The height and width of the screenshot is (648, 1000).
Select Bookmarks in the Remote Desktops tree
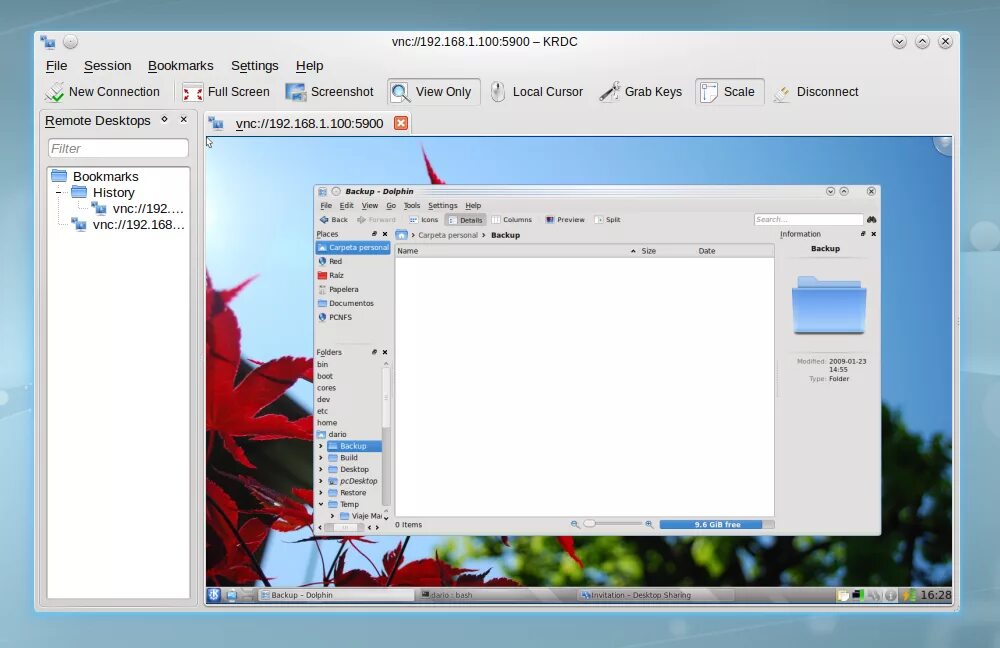(x=105, y=177)
